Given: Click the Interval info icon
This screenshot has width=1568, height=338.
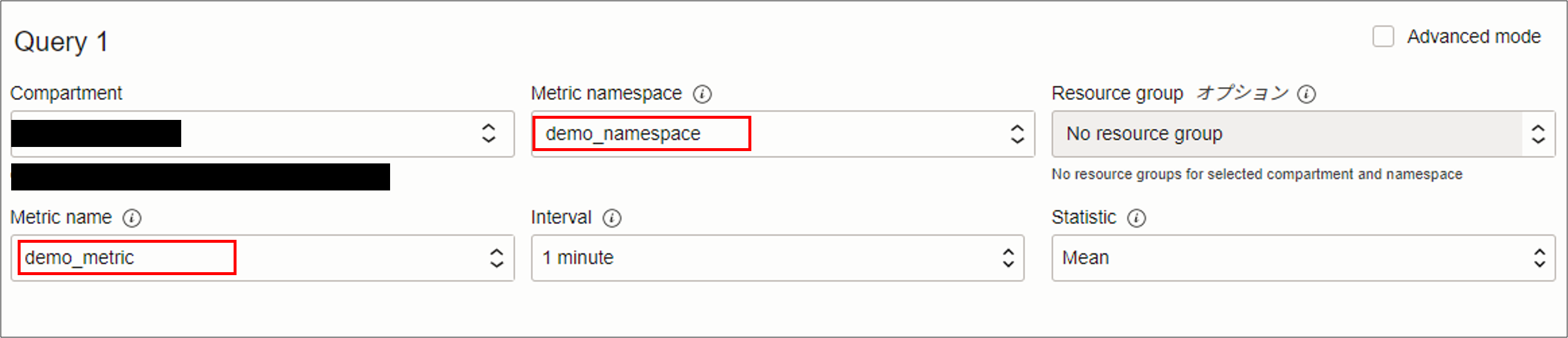Looking at the screenshot, I should (612, 218).
